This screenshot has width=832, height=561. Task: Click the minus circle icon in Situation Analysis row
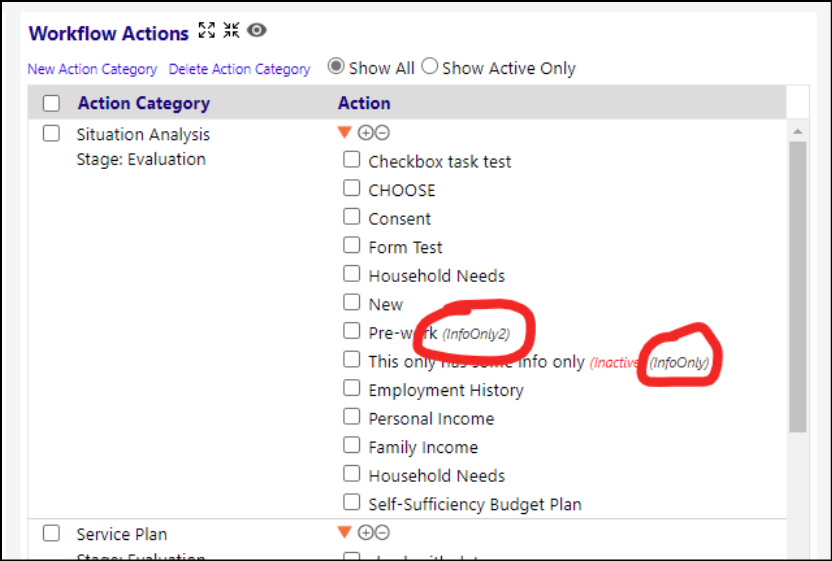tap(382, 133)
